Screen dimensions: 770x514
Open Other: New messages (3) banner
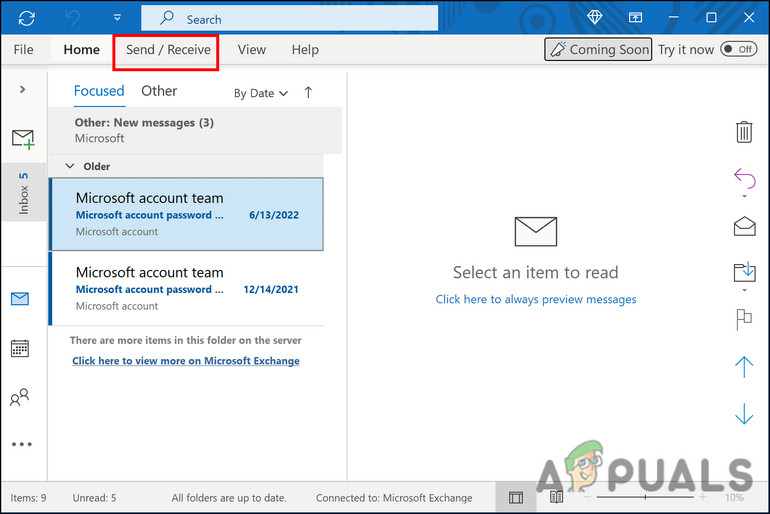click(195, 131)
